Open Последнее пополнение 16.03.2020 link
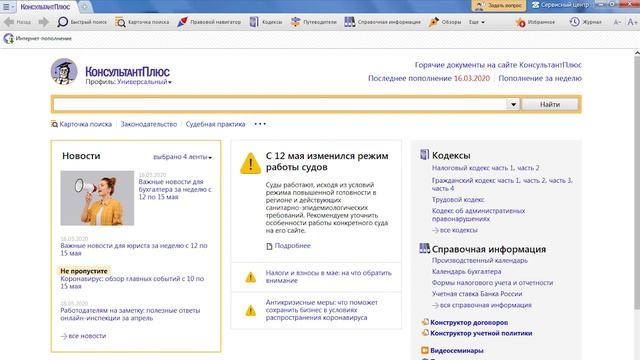Viewport: 640px width, 360px height. pos(429,78)
